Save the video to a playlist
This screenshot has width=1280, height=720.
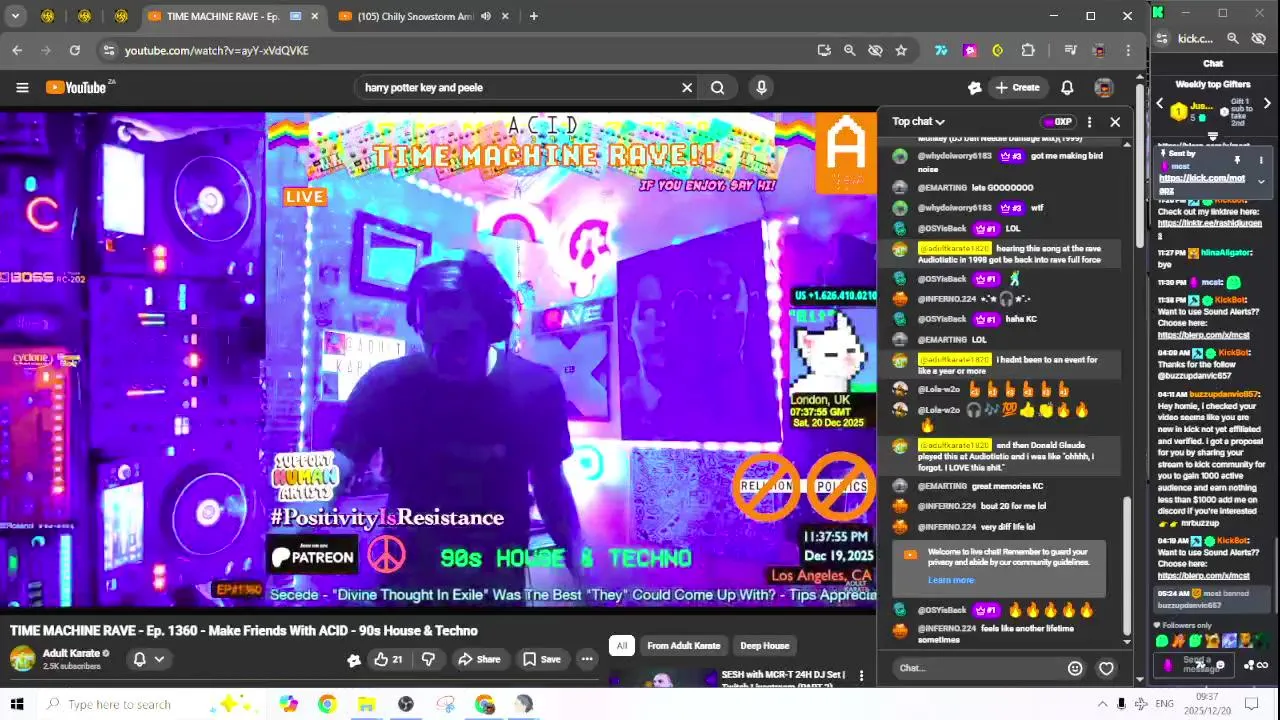click(x=541, y=659)
